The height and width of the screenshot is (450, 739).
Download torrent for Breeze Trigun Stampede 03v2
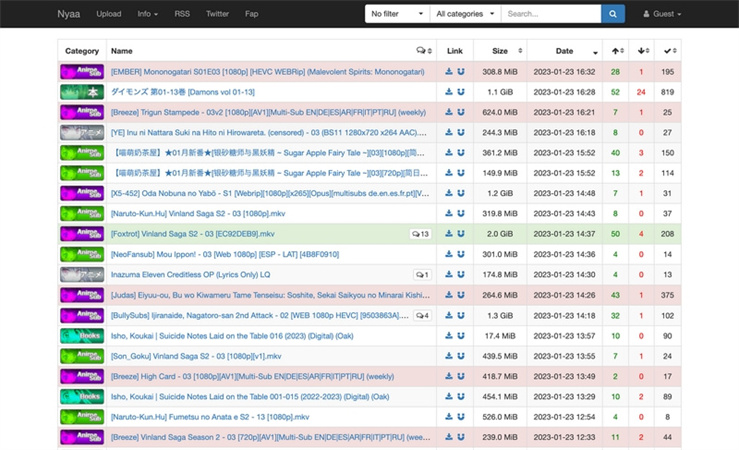449,112
